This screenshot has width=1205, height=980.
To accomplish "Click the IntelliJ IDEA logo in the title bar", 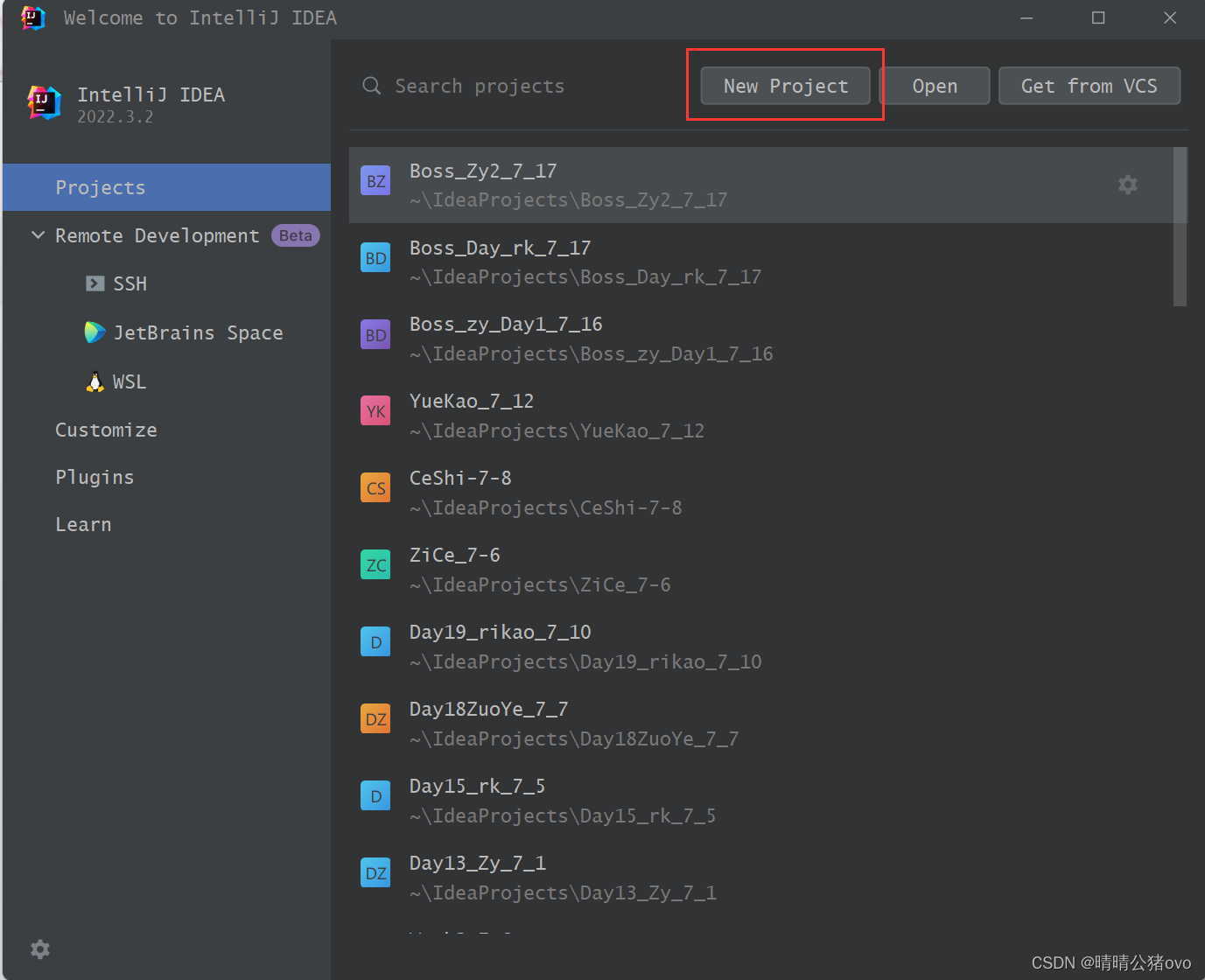I will point(32,17).
